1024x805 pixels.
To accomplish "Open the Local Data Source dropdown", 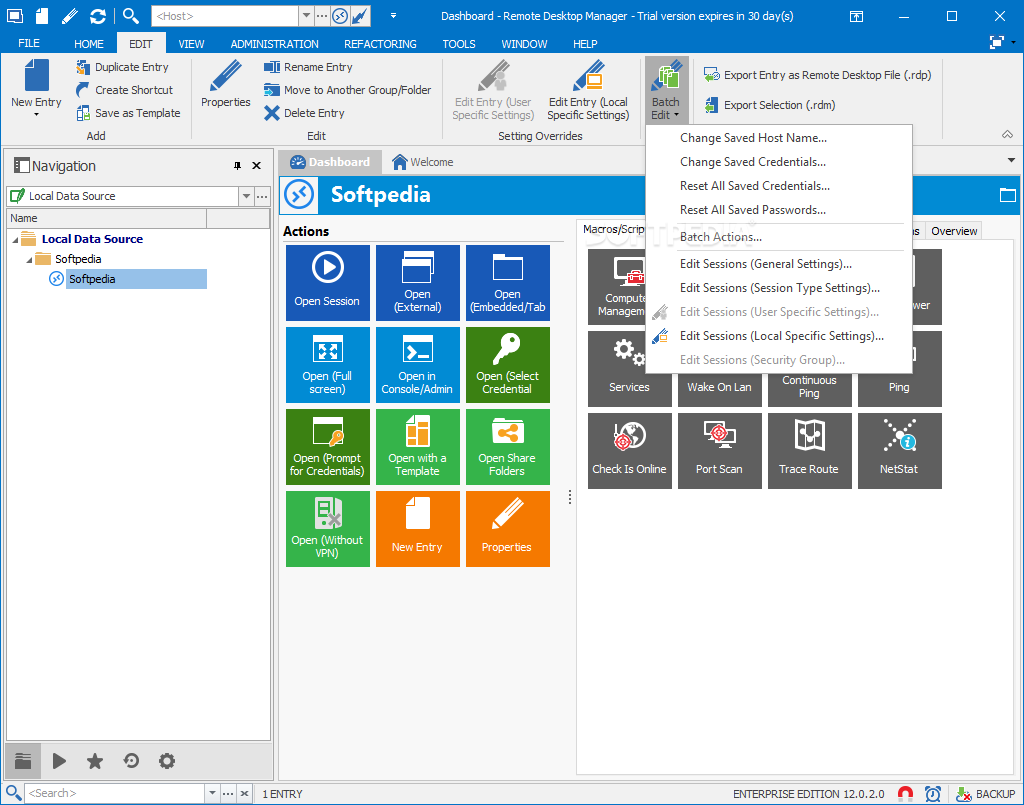I will (246, 196).
